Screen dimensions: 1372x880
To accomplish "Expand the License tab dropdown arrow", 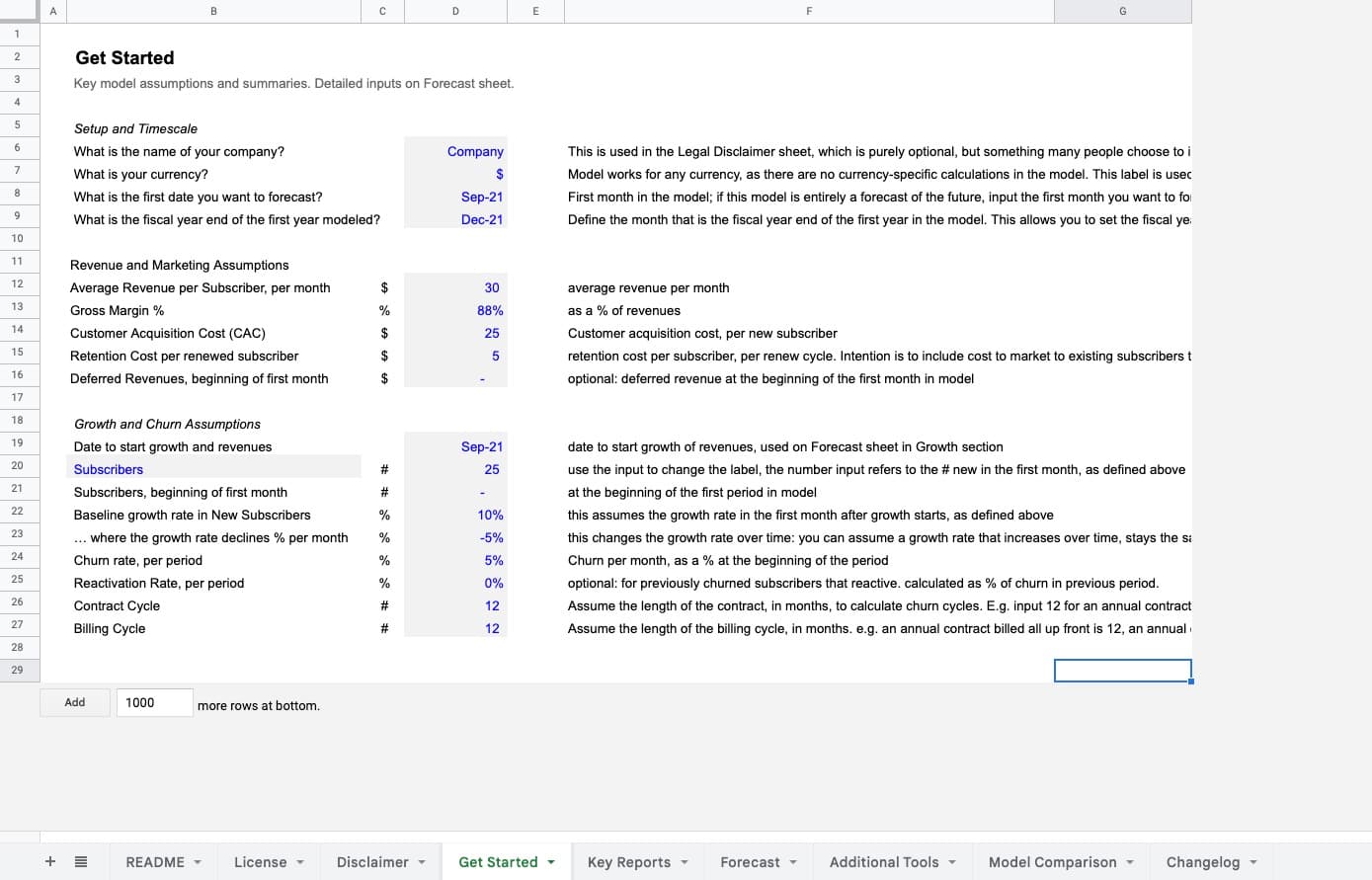I will [x=299, y=862].
